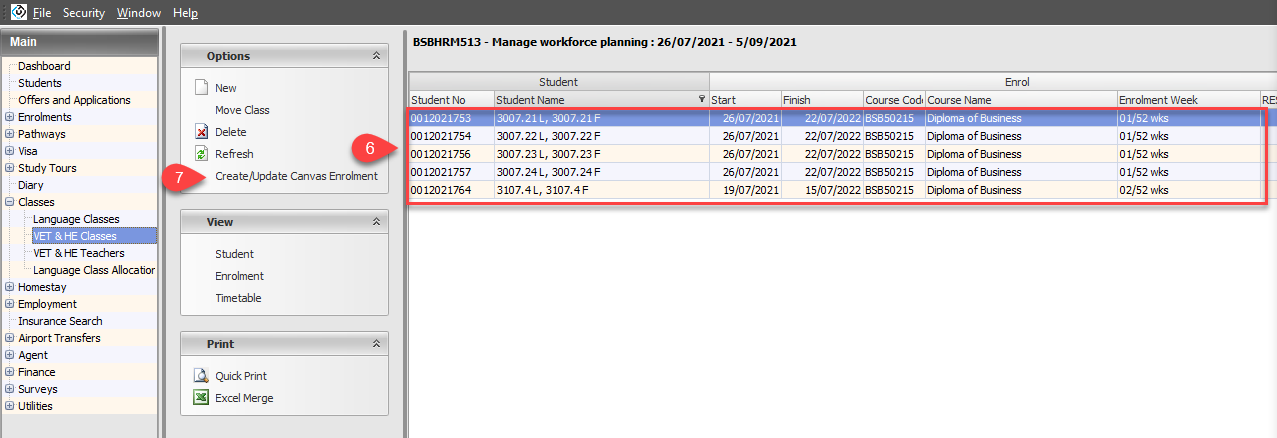Click Move Class option
Image resolution: width=1277 pixels, height=438 pixels.
pos(242,110)
